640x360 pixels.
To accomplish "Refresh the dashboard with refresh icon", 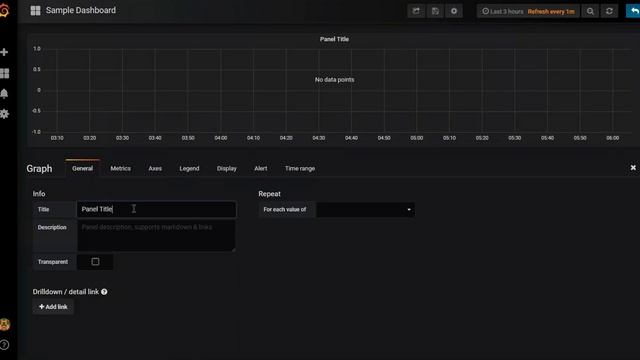I will pyautogui.click(x=609, y=11).
